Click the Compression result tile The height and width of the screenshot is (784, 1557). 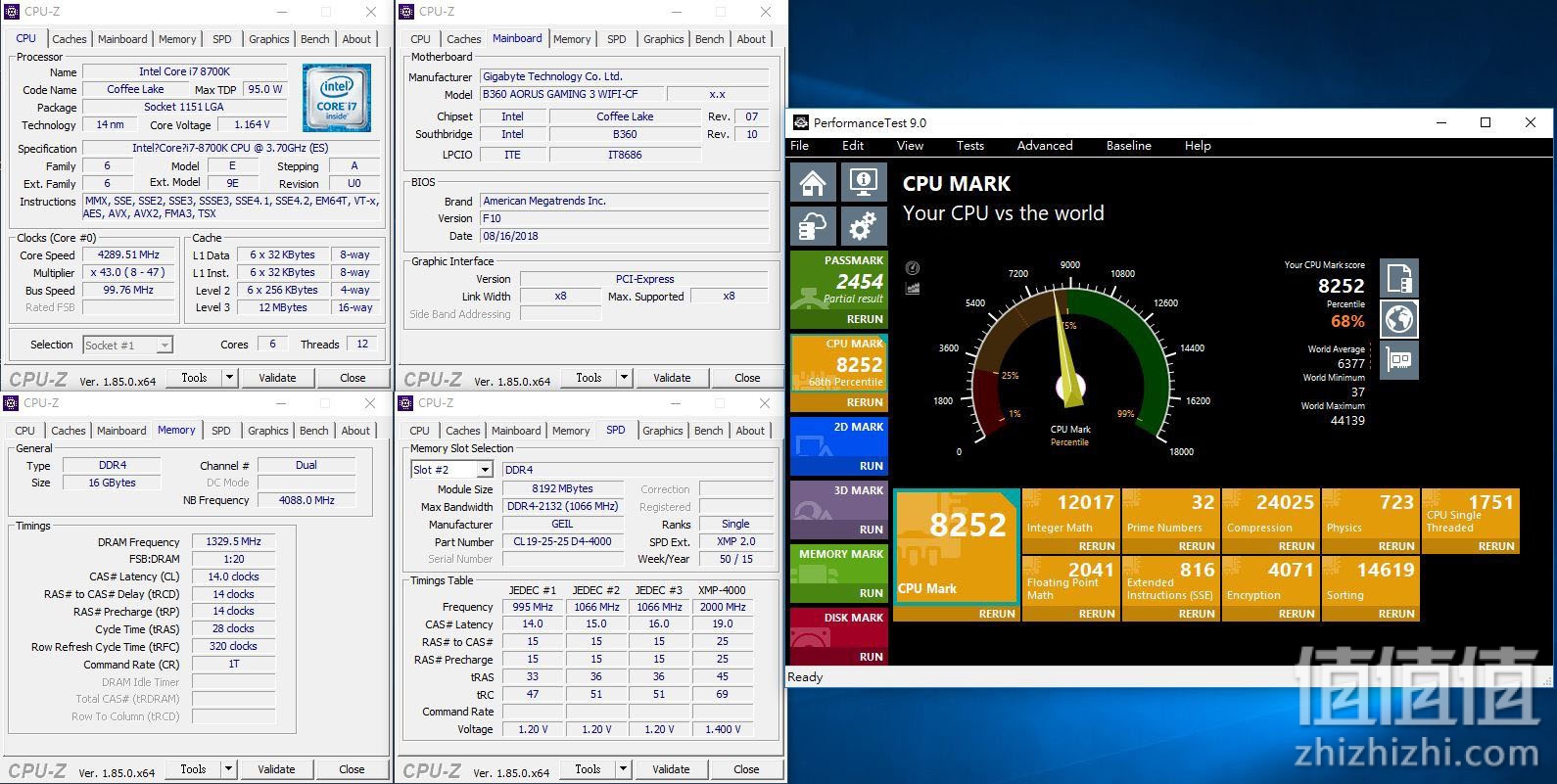coord(1271,522)
